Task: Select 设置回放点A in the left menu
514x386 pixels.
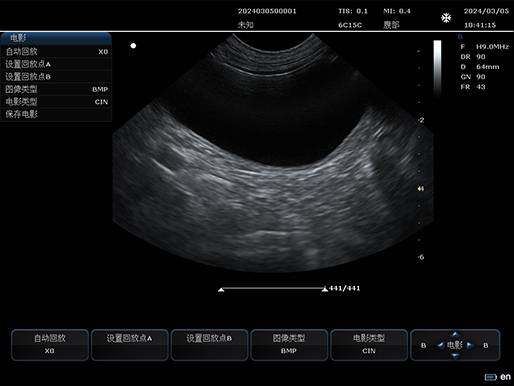Action: [x=56, y=64]
